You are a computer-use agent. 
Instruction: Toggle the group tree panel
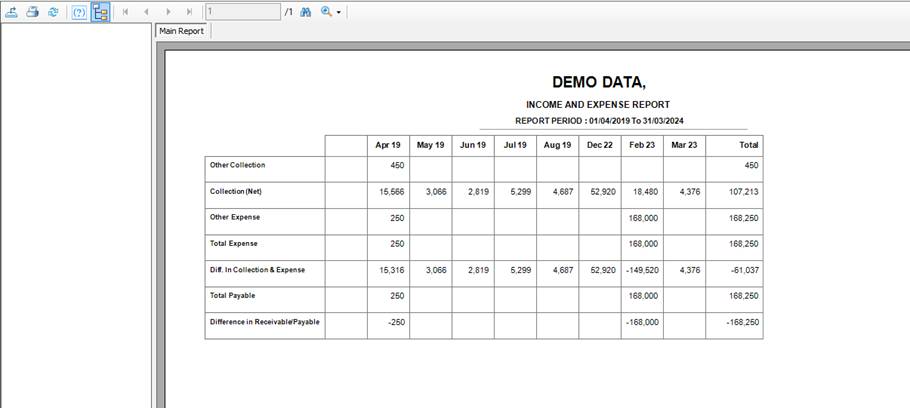pos(100,12)
